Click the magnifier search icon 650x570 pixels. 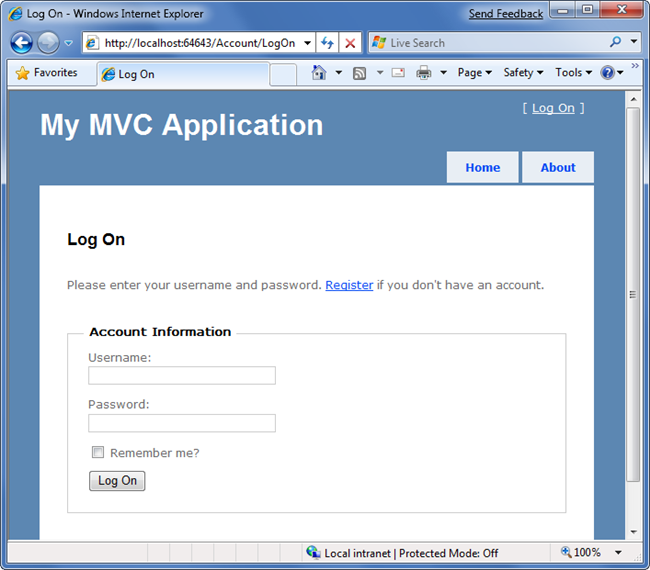click(x=616, y=42)
